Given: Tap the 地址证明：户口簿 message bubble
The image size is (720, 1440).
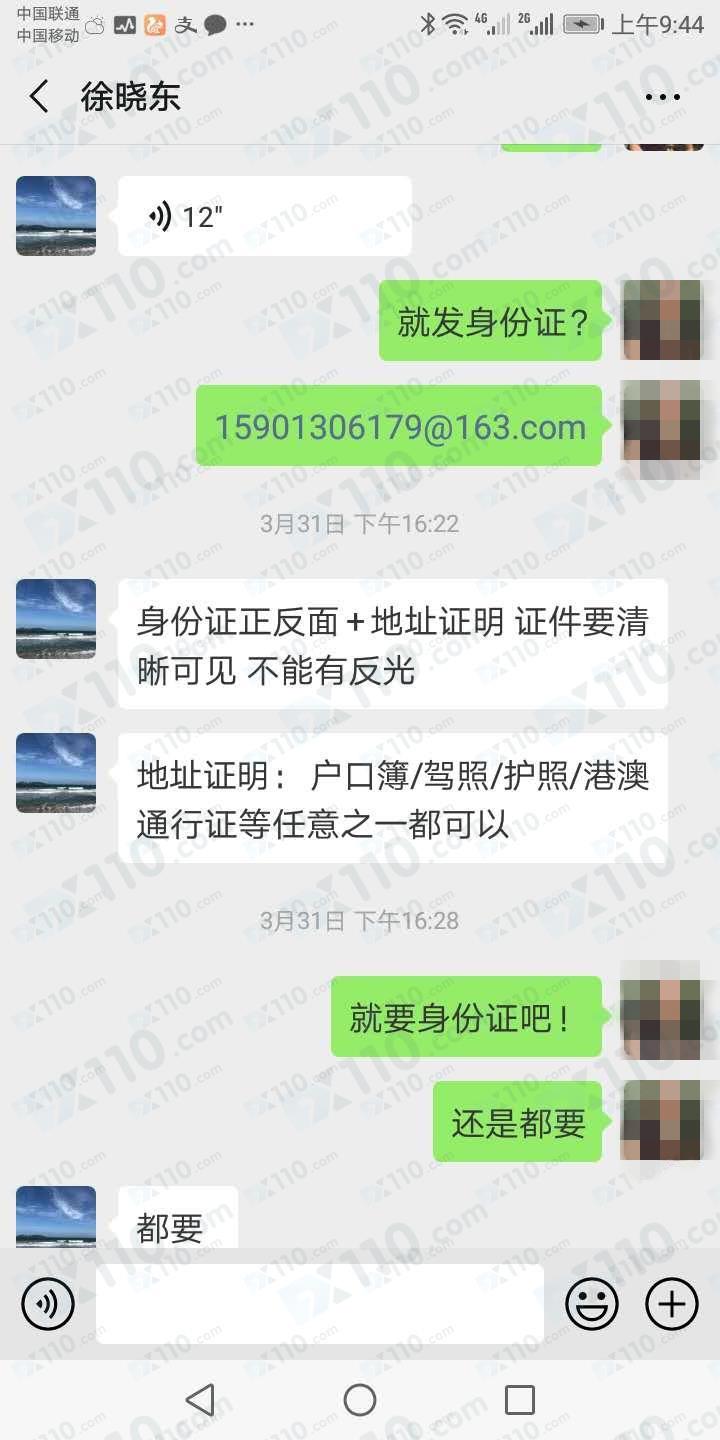Looking at the screenshot, I should pos(393,798).
